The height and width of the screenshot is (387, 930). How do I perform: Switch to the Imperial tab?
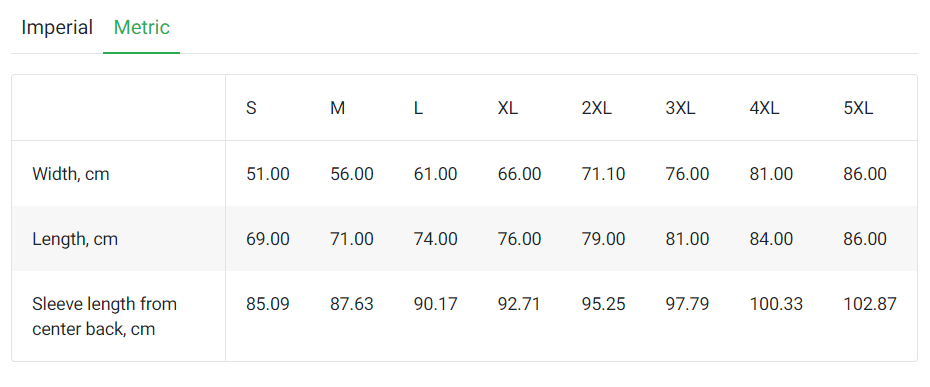[57, 27]
